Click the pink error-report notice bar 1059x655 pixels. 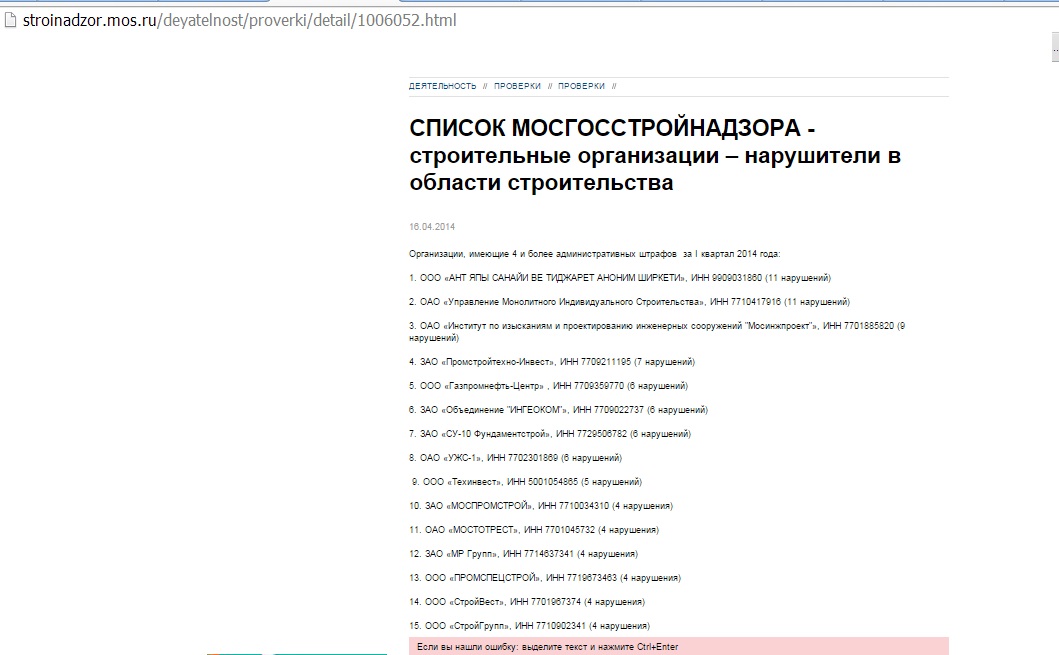[678, 646]
